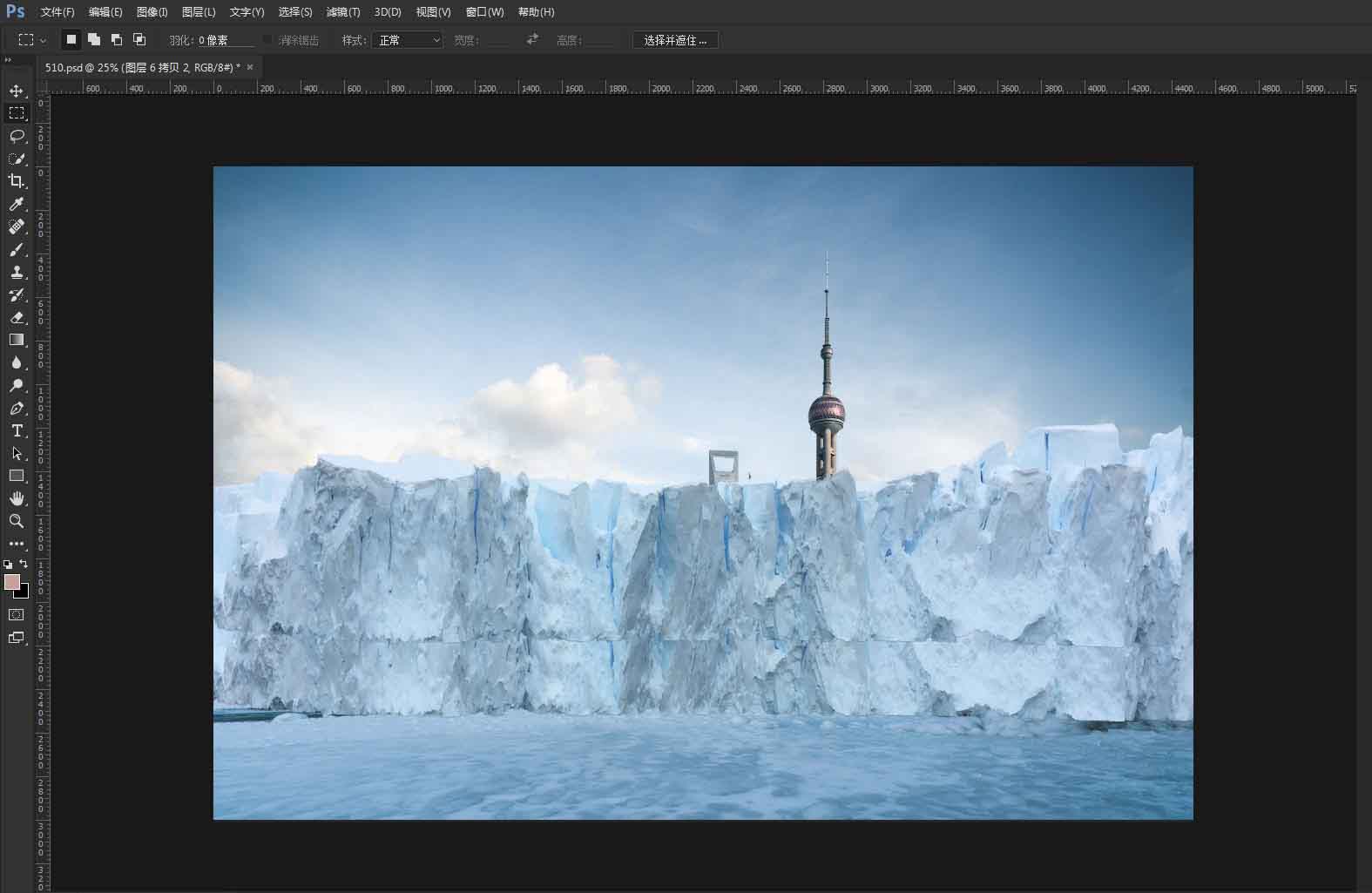Select the History Brush tool
Screen dimensions: 1372x893
coord(17,294)
